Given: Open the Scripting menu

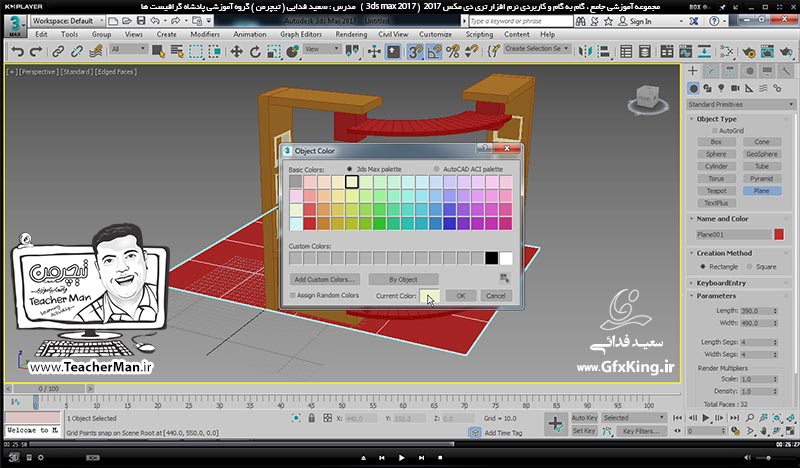Looking at the screenshot, I should point(479,34).
